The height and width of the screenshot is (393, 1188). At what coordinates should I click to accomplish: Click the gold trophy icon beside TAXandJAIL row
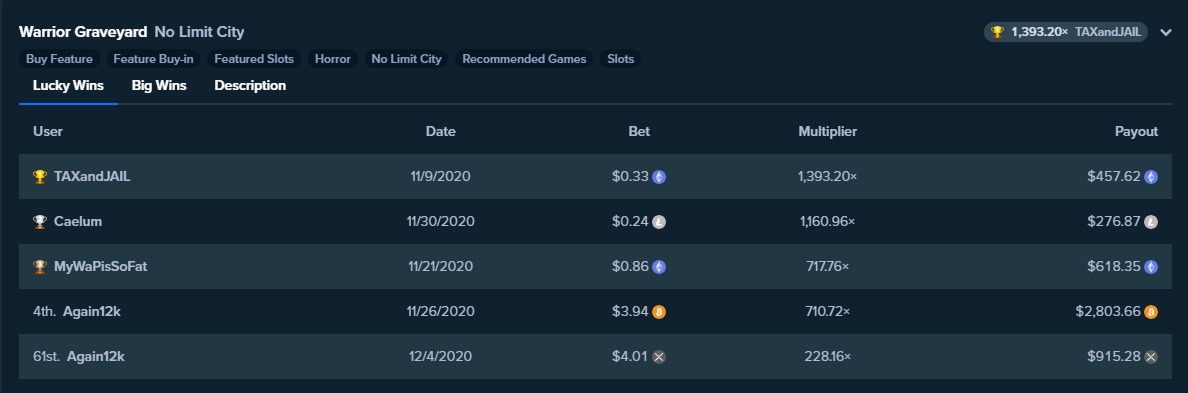click(x=40, y=176)
